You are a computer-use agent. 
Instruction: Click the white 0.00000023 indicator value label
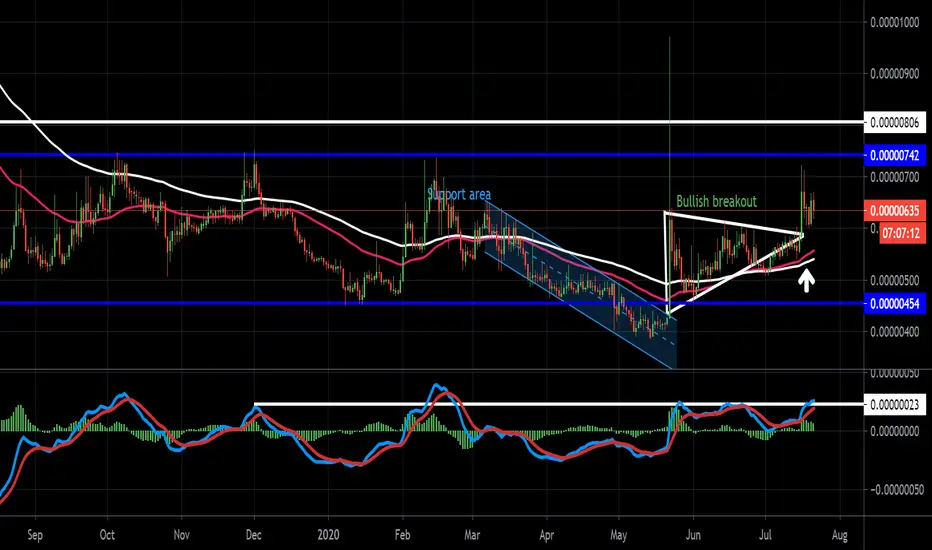894,404
